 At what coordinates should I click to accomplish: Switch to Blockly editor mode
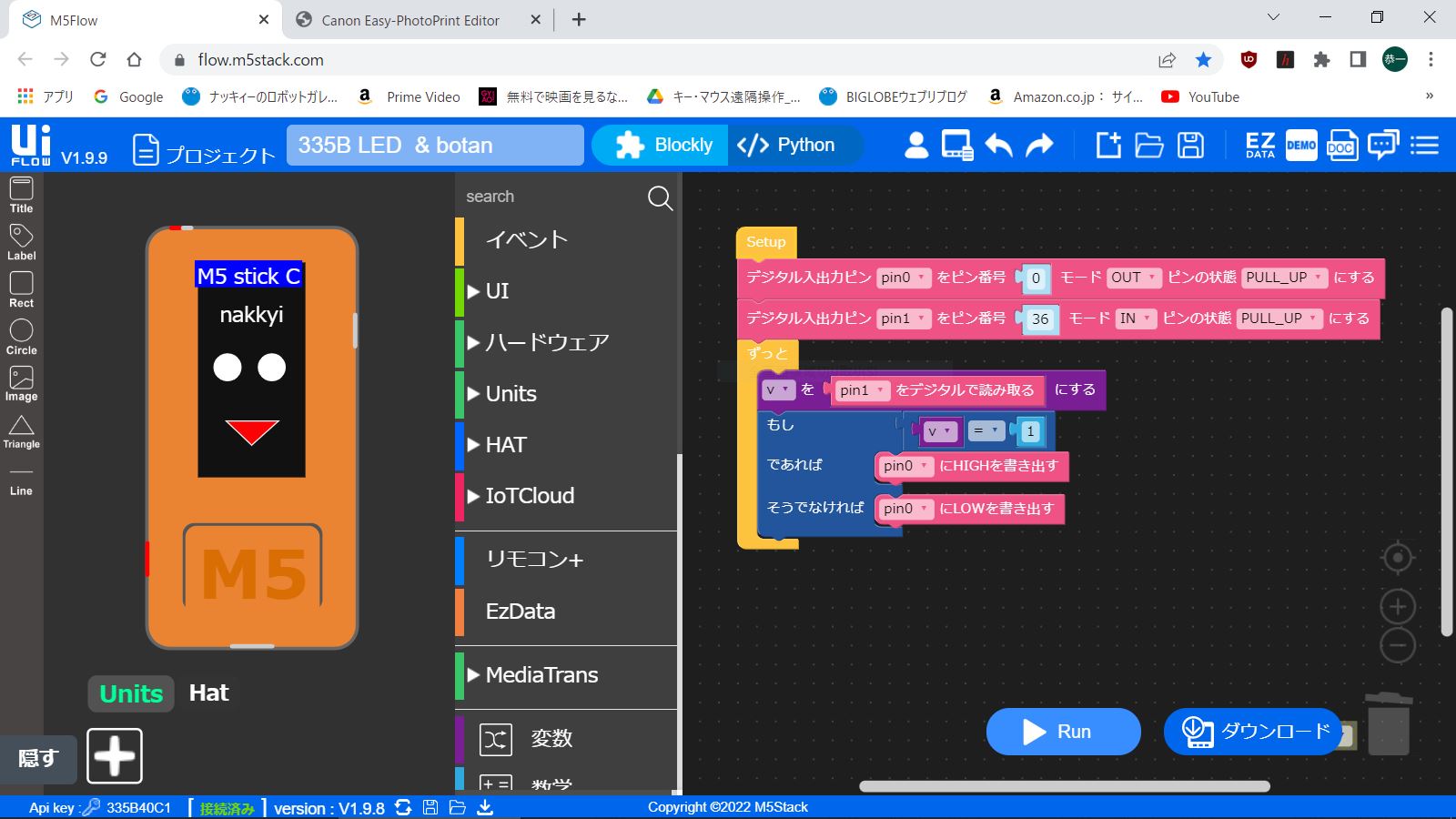pyautogui.click(x=663, y=146)
